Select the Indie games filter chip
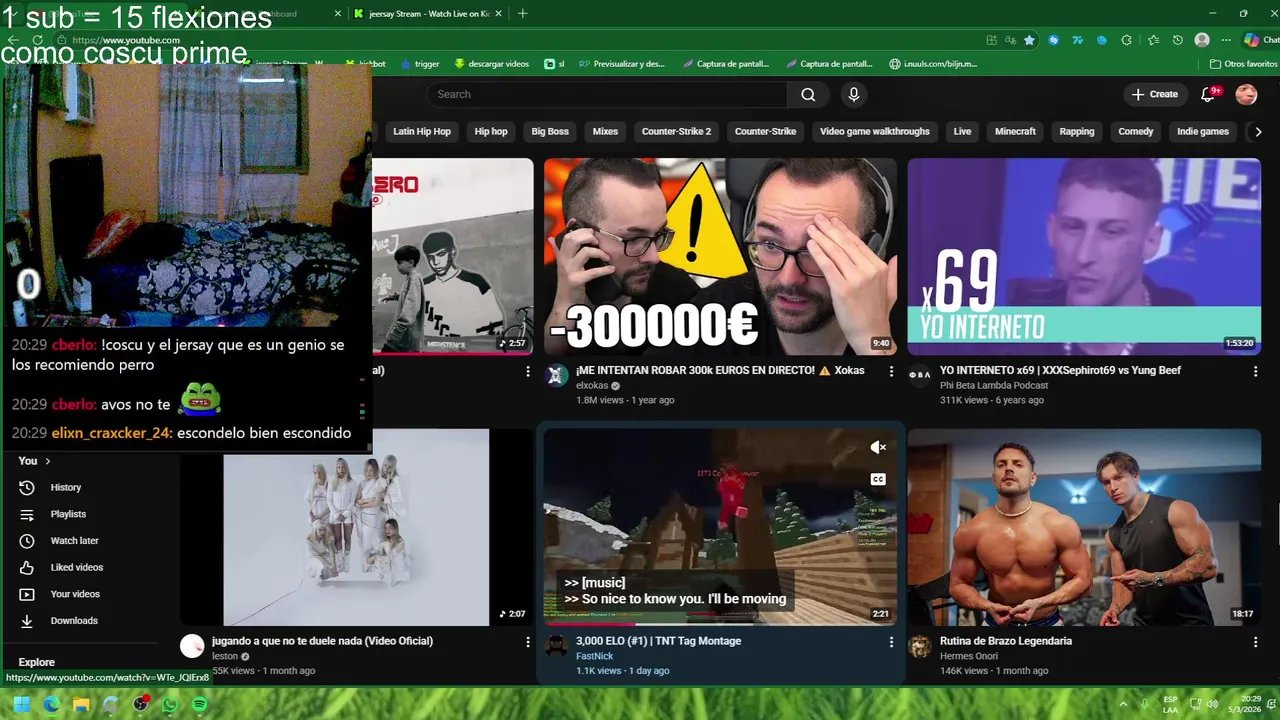1280x720 pixels. [x=1203, y=131]
